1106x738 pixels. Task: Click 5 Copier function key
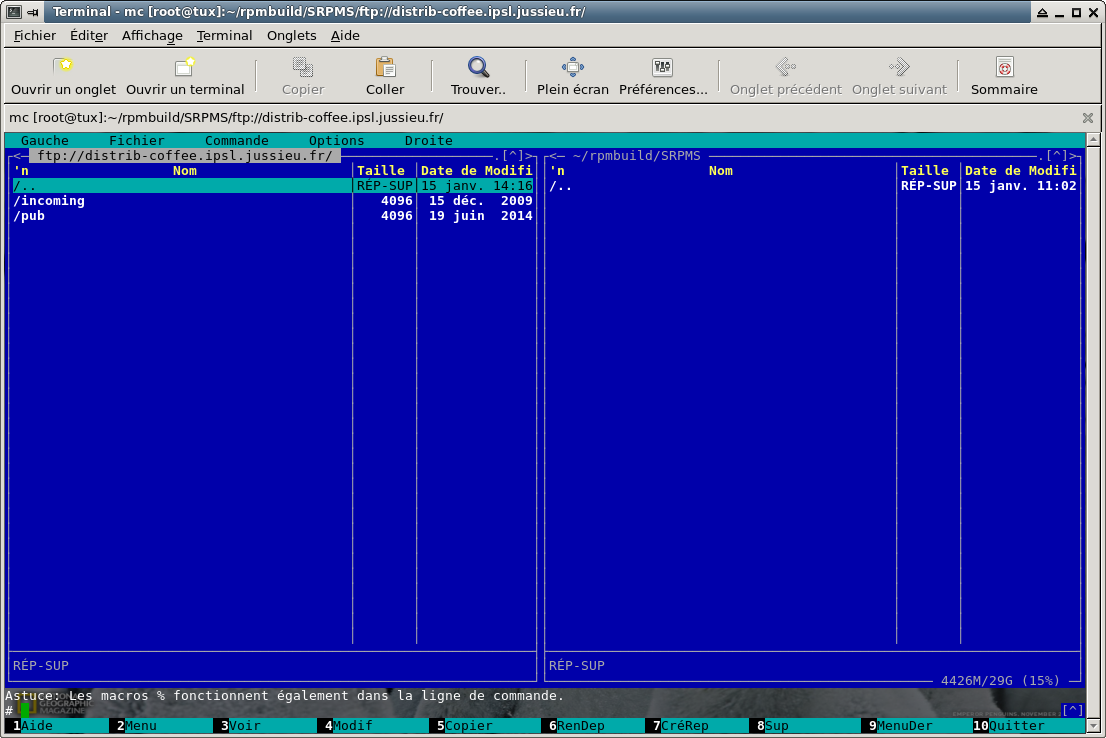point(468,725)
